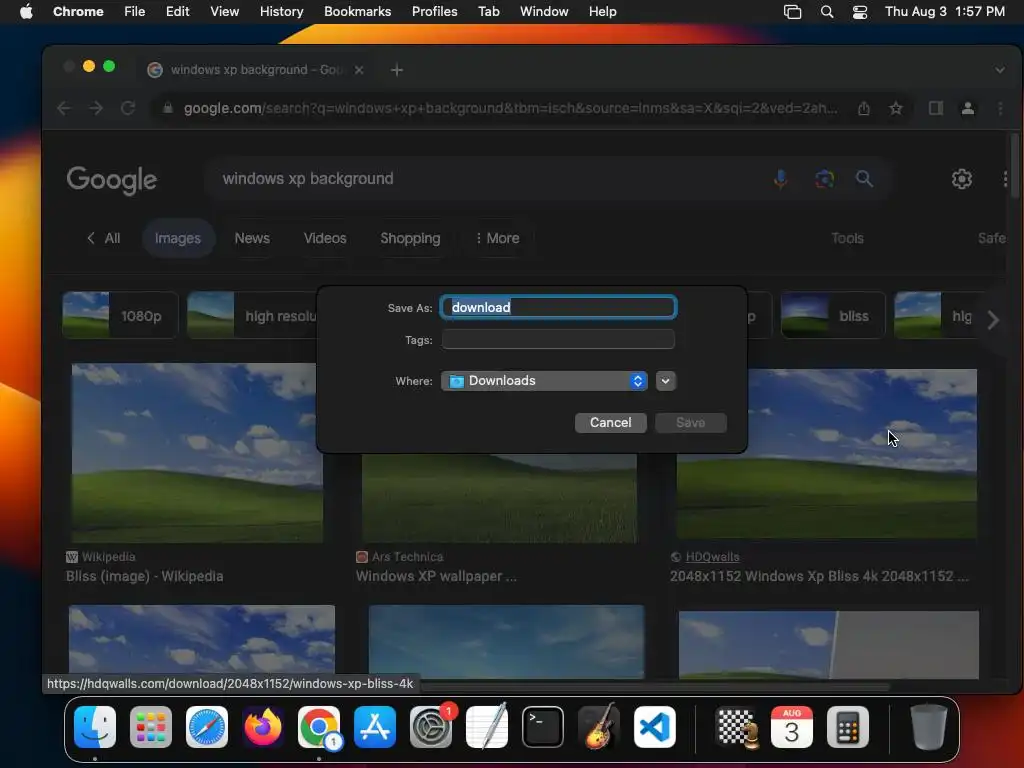Click the HDQwalls source link
The height and width of the screenshot is (768, 1024).
pyautogui.click(x=712, y=557)
